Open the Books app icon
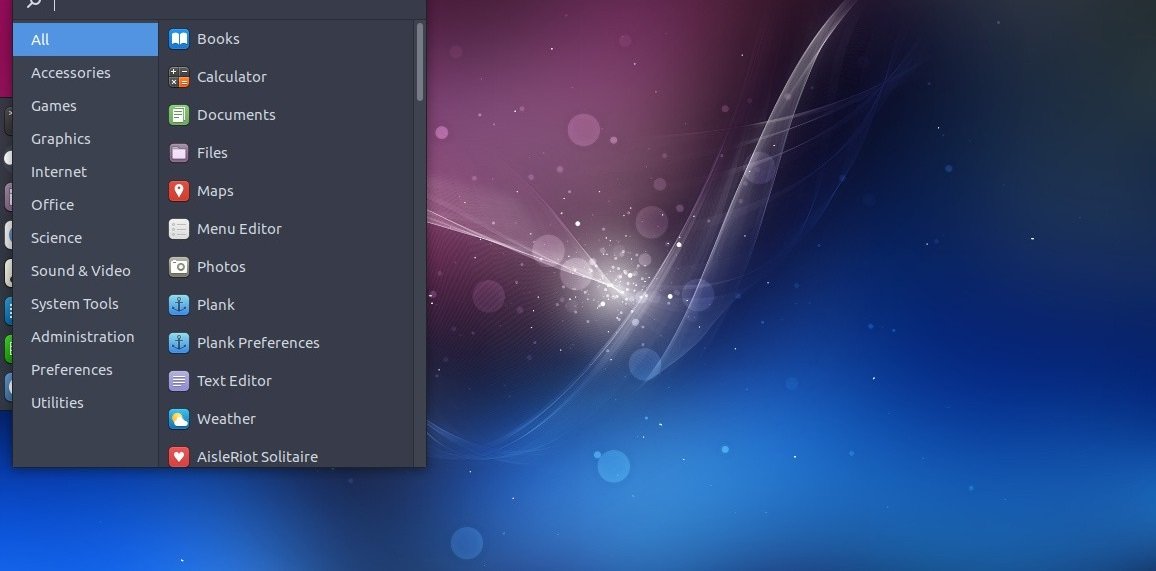1156x571 pixels. [179, 39]
